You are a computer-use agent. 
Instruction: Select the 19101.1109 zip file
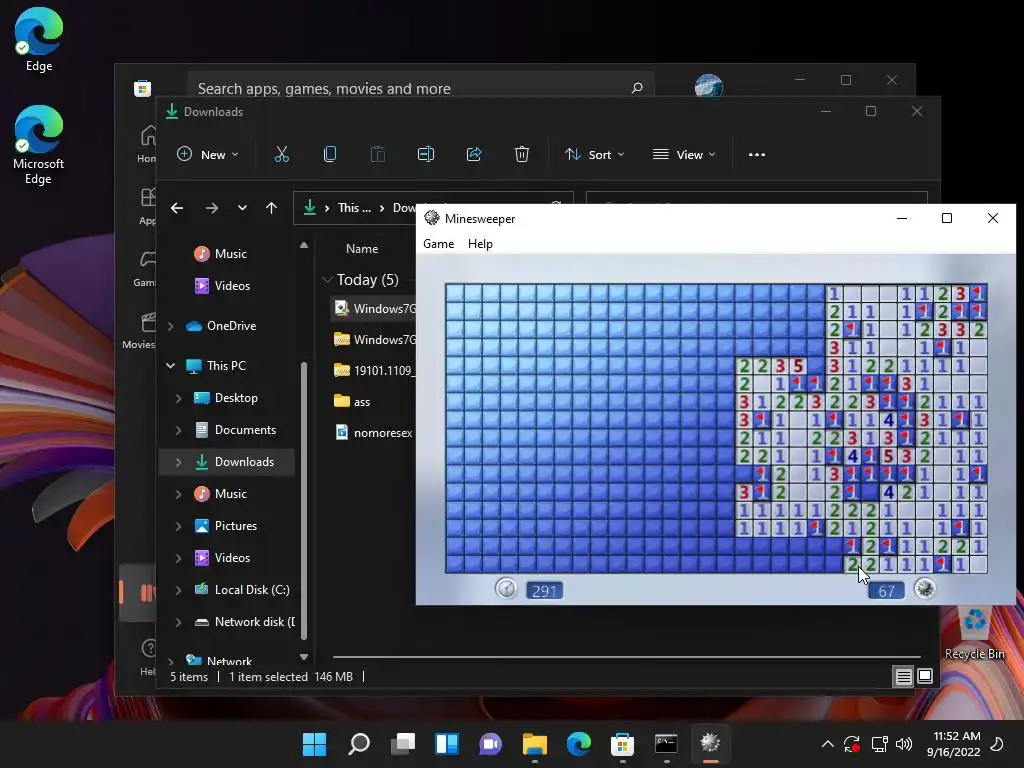[374, 370]
